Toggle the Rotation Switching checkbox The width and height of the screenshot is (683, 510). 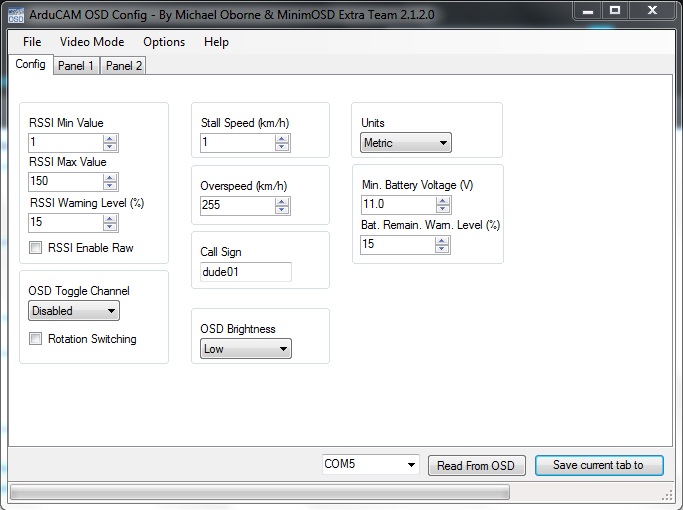[35, 338]
